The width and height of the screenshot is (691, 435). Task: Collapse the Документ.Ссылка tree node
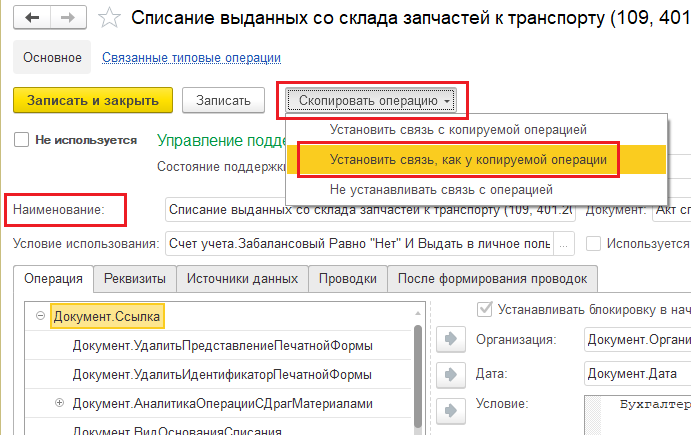tap(40, 316)
